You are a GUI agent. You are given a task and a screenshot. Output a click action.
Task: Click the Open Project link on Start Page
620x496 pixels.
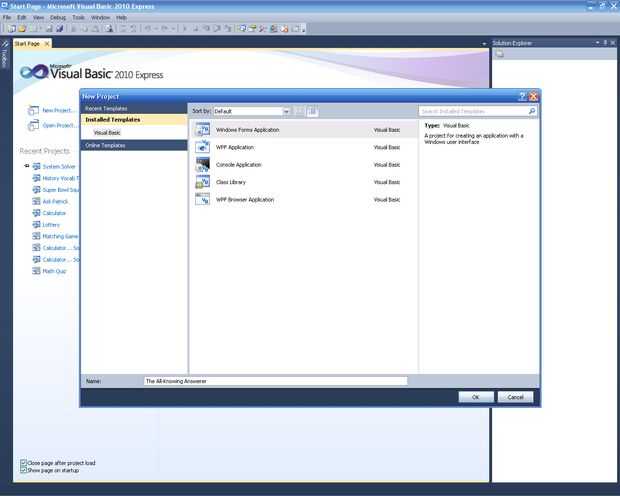coord(59,125)
